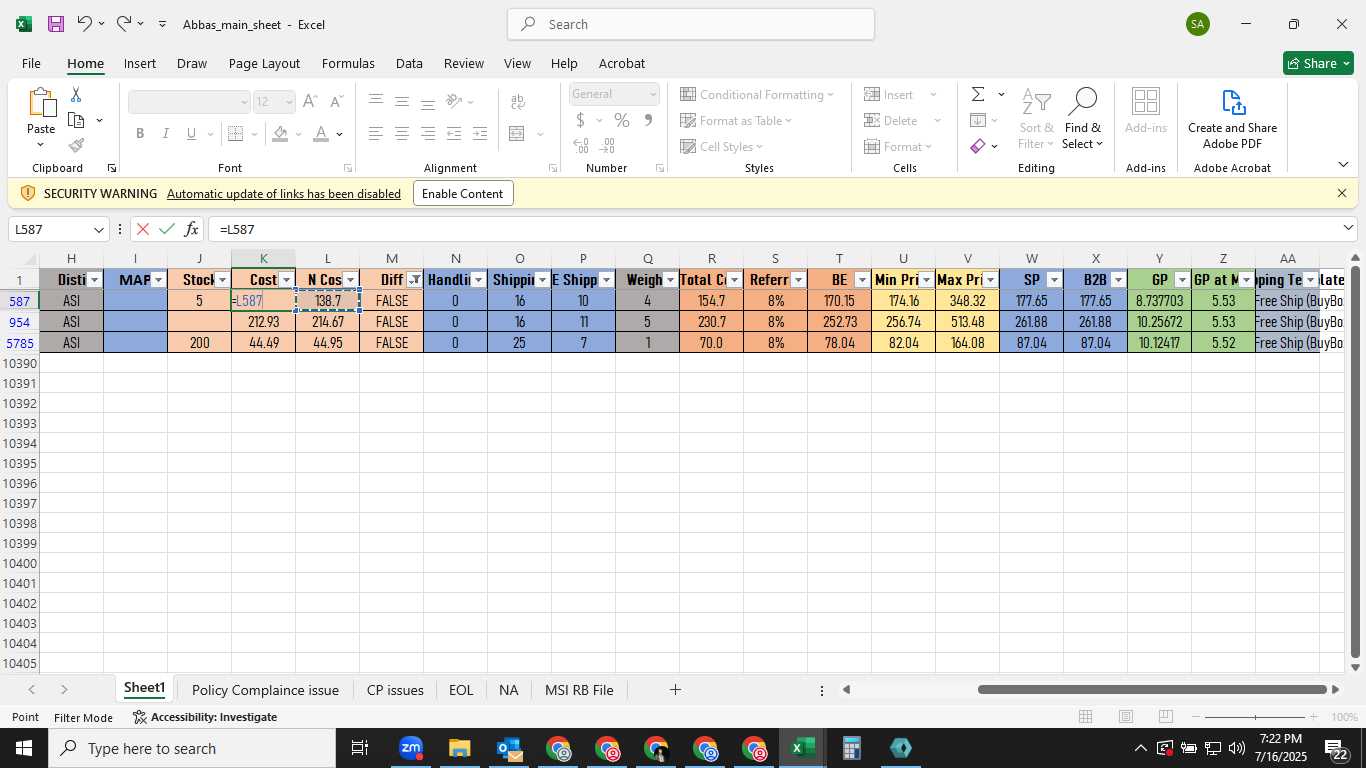Toggle Italic formatting
Image resolution: width=1366 pixels, height=768 pixels.
[165, 133]
